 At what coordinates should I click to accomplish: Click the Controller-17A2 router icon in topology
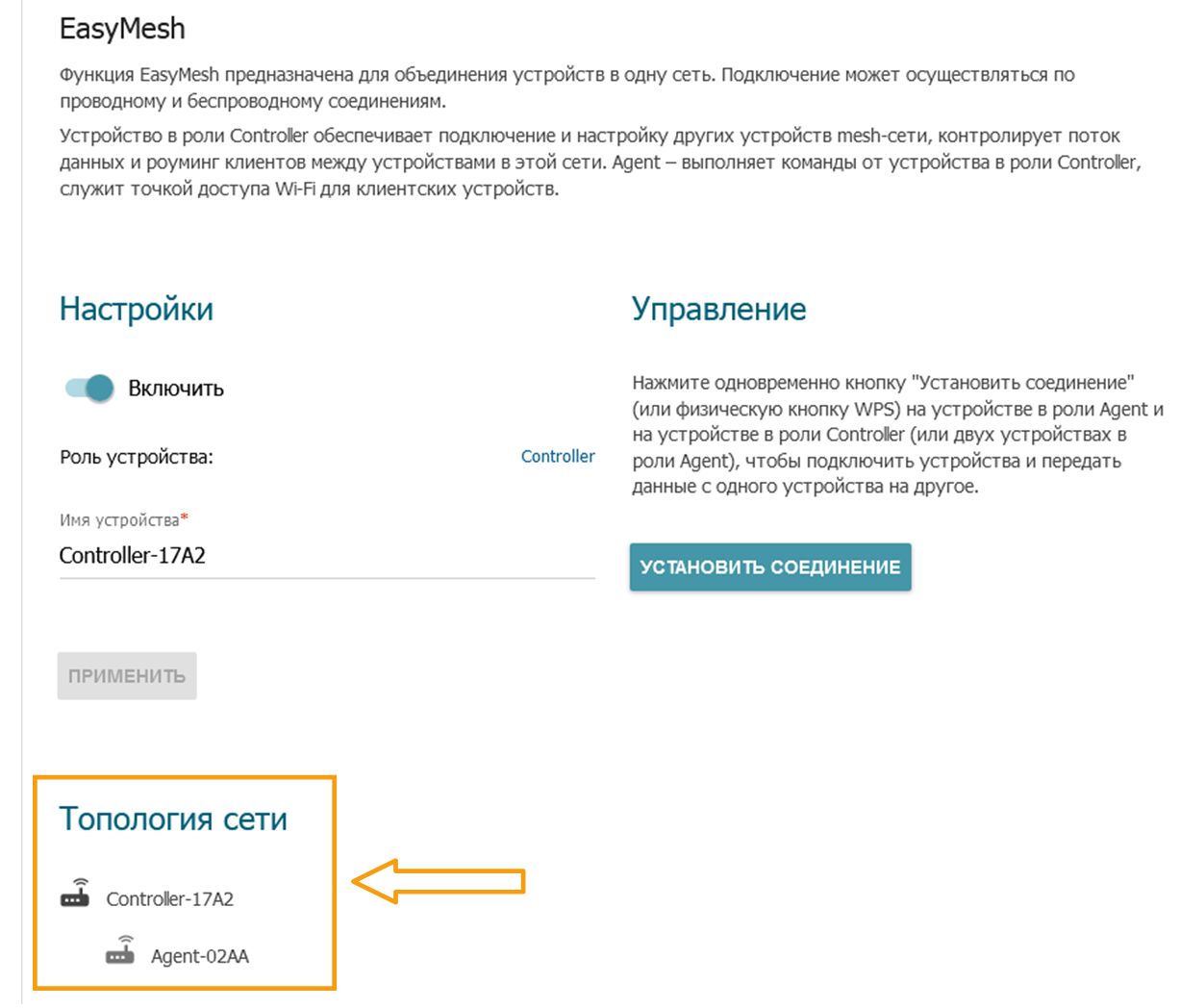(75, 895)
